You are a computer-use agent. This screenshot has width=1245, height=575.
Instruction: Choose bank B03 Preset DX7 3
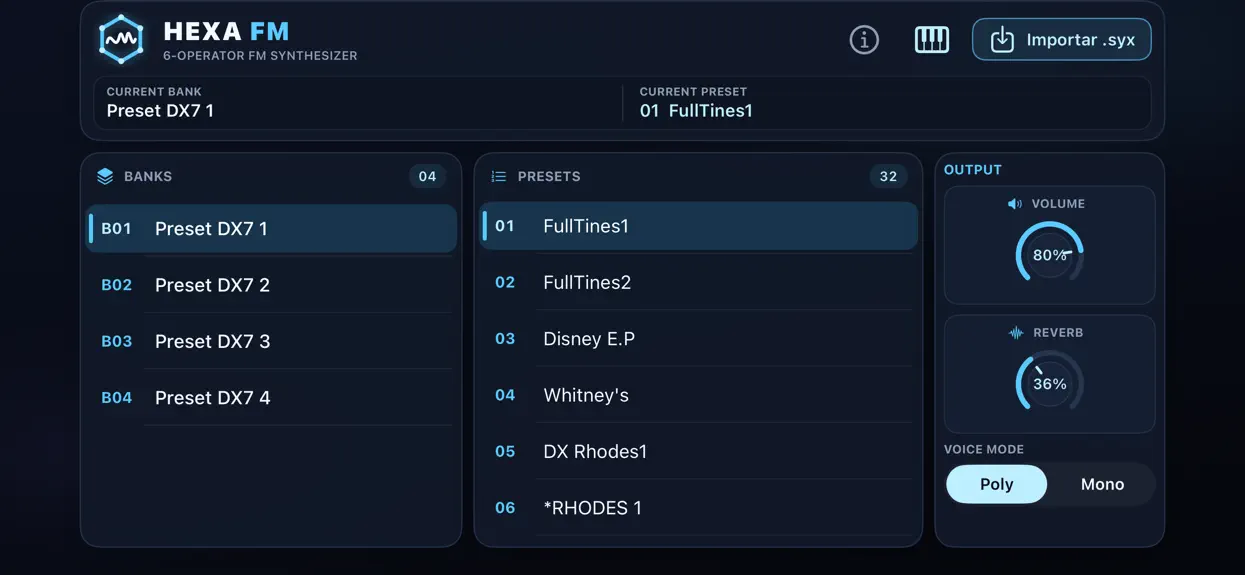271,341
